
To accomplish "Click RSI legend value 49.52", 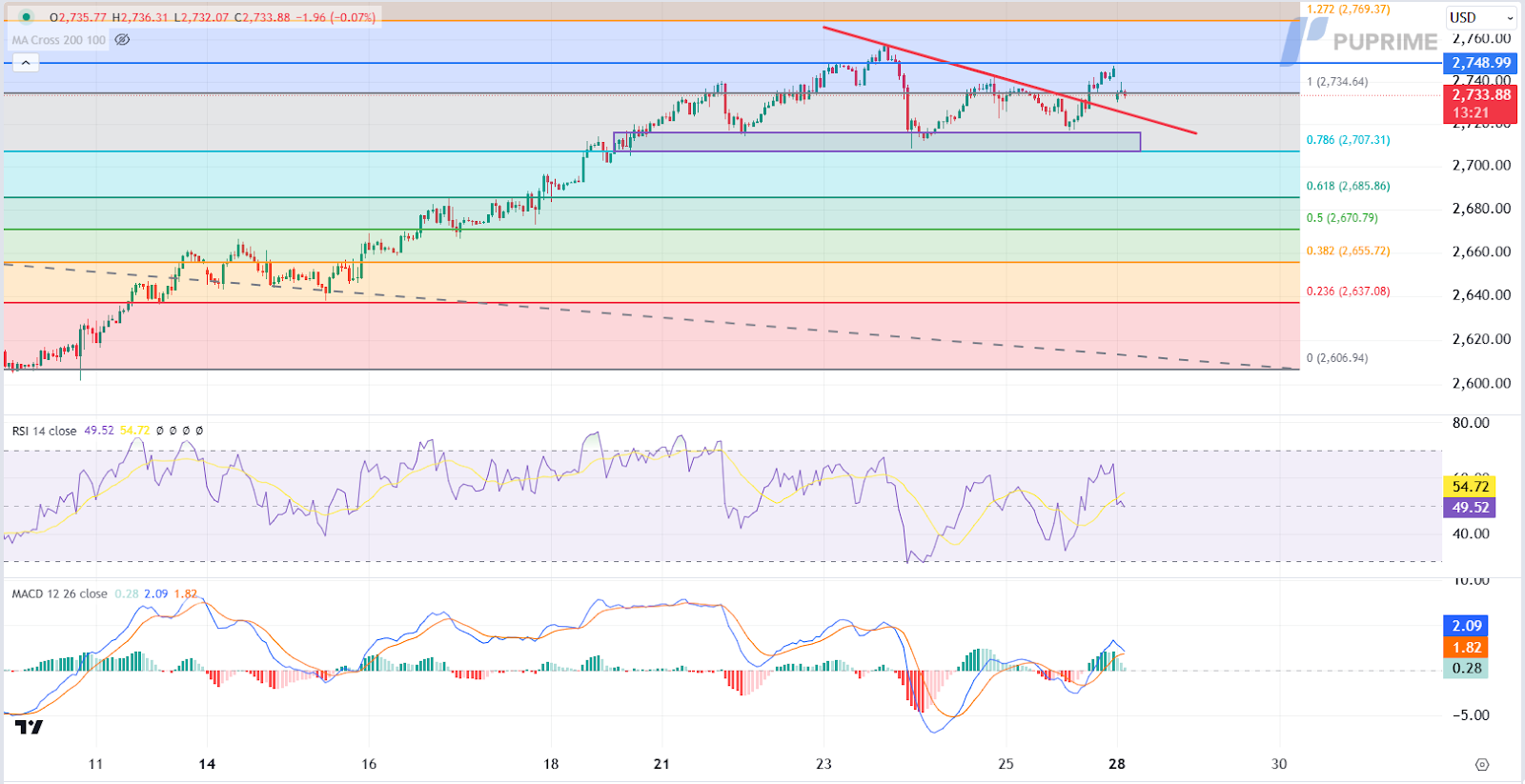I will [x=99, y=431].
